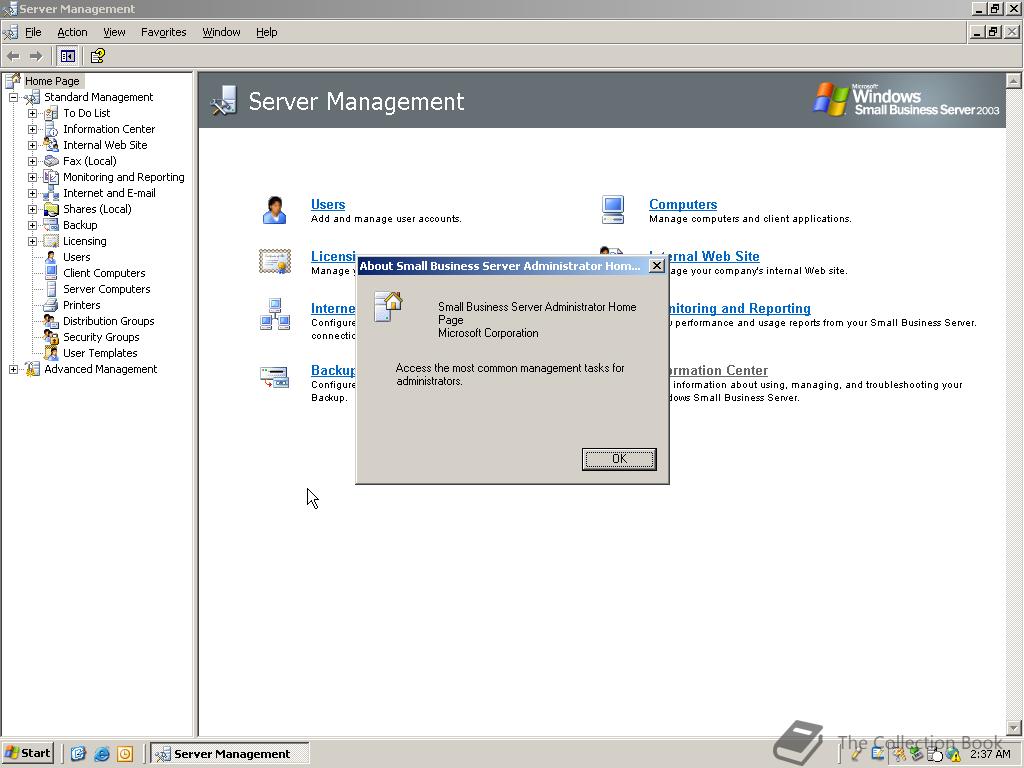
Task: Expand the Monitoring and Reporting node
Action: click(x=32, y=177)
